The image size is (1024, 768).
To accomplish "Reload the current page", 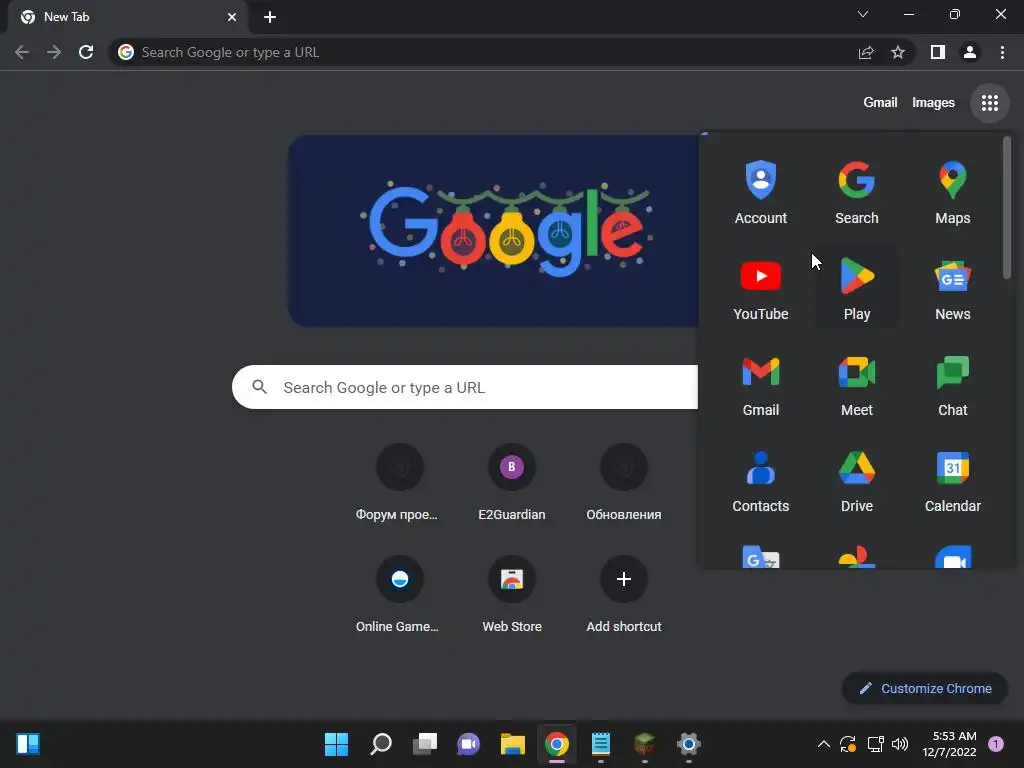I will pos(86,52).
